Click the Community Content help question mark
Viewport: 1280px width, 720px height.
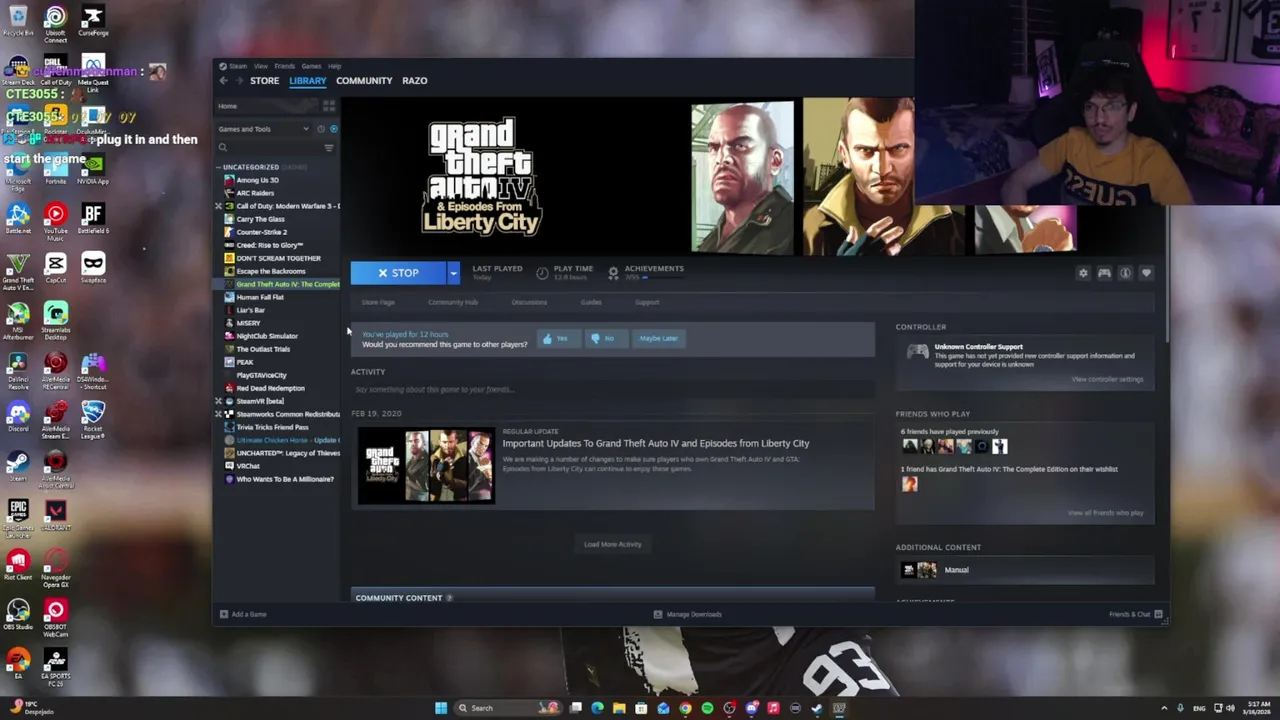coord(449,598)
